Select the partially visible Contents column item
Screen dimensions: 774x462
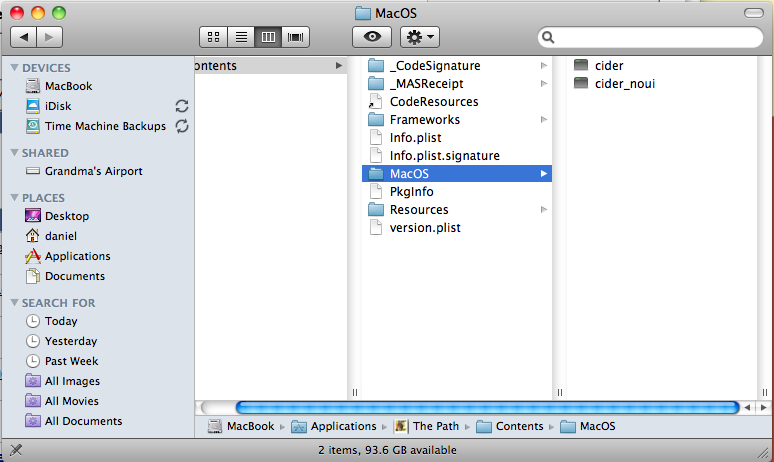pyautogui.click(x=271, y=66)
